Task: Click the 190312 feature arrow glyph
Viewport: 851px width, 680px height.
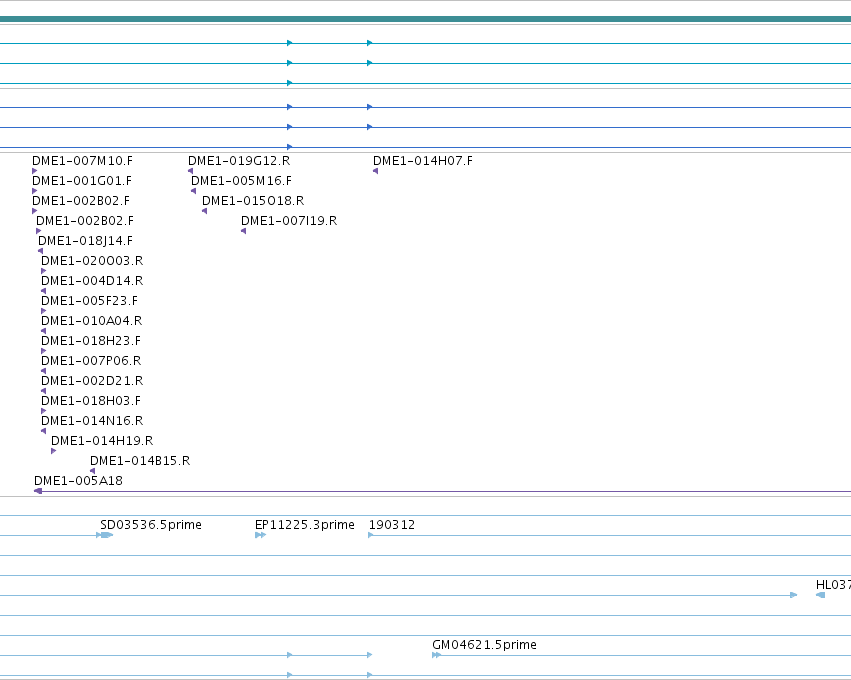Action: [x=371, y=535]
